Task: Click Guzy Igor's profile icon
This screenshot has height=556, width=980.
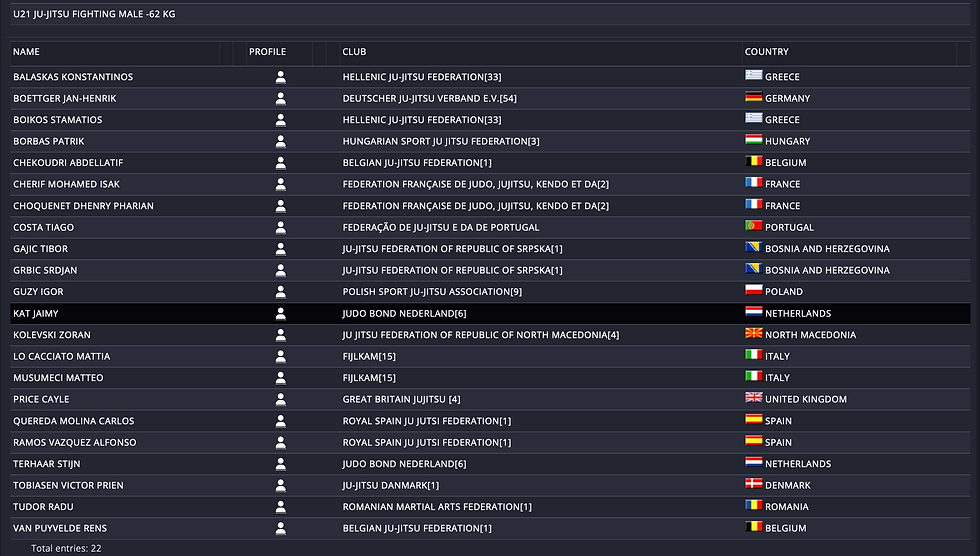Action: coord(281,292)
